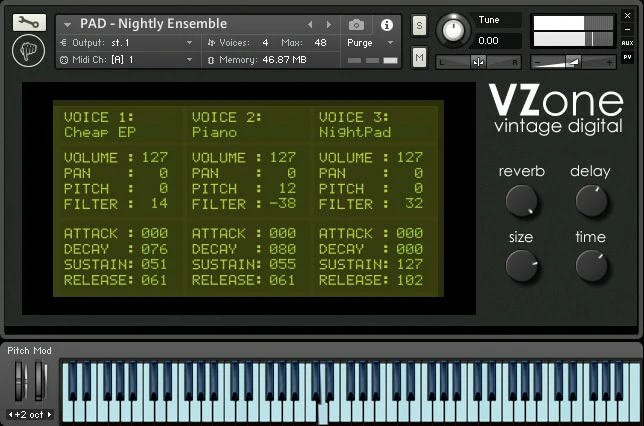Click Voice 1 PAN value 0
The width and height of the screenshot is (644, 426).
[x=163, y=173]
